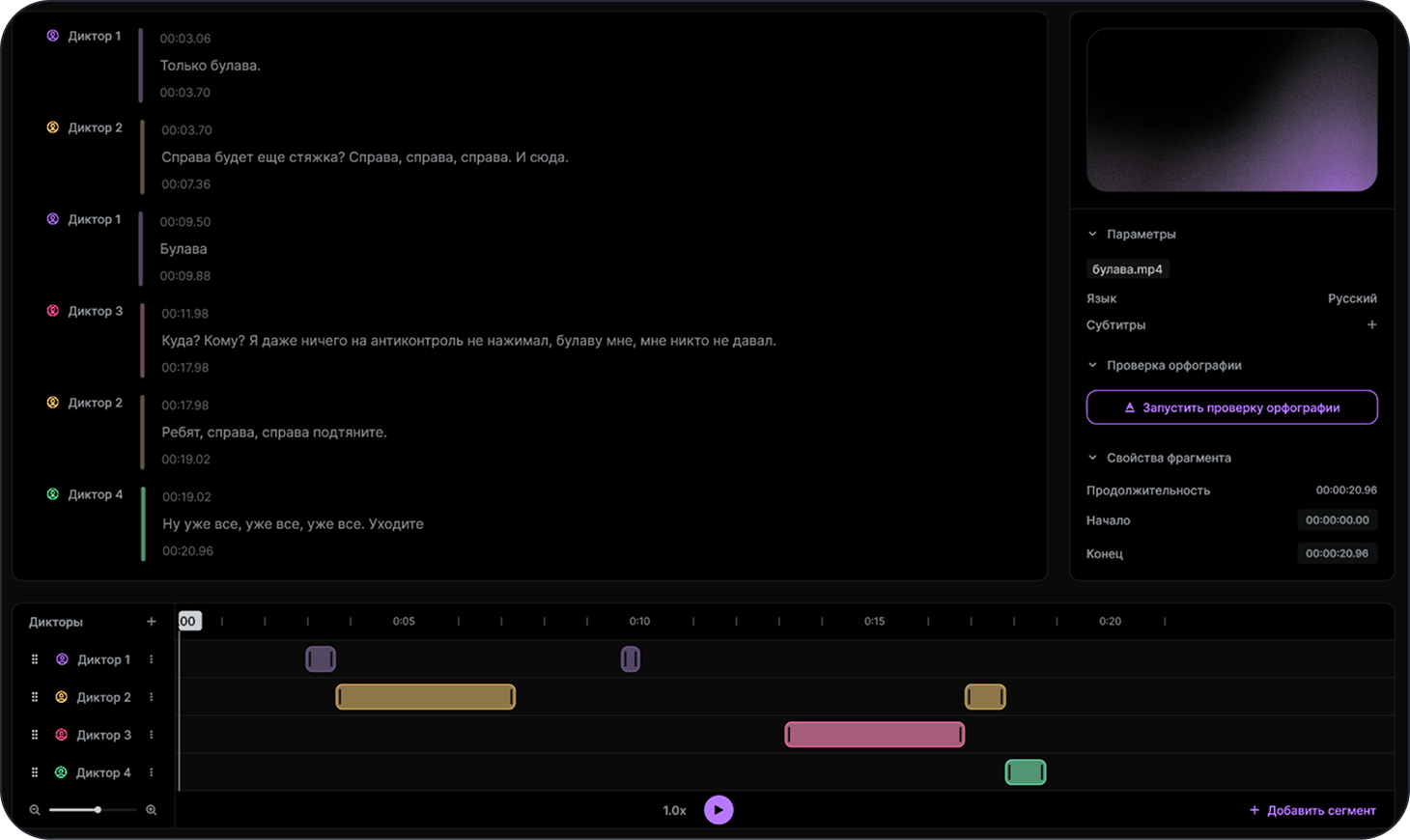This screenshot has width=1410, height=840.
Task: Click the 00 playhead marker on the ruler
Action: 188,621
